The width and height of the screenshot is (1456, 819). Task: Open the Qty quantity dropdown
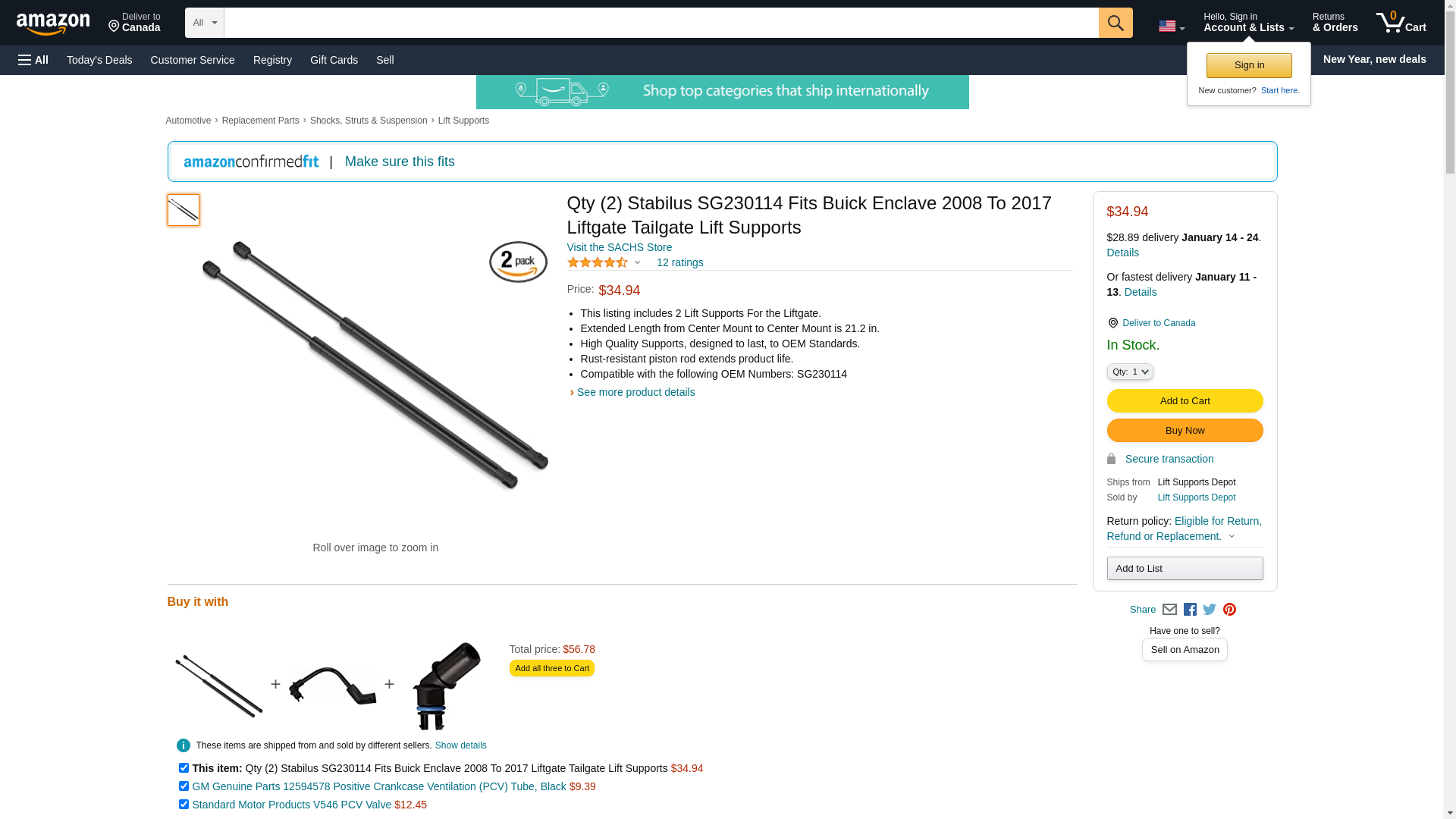pos(1129,372)
